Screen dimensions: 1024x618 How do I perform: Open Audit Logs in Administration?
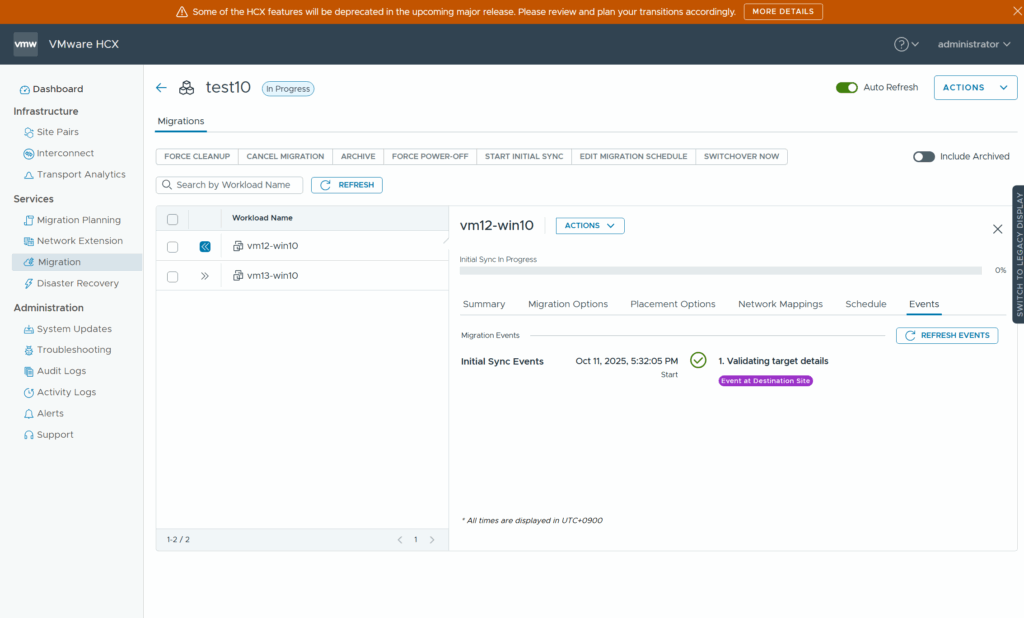61,371
